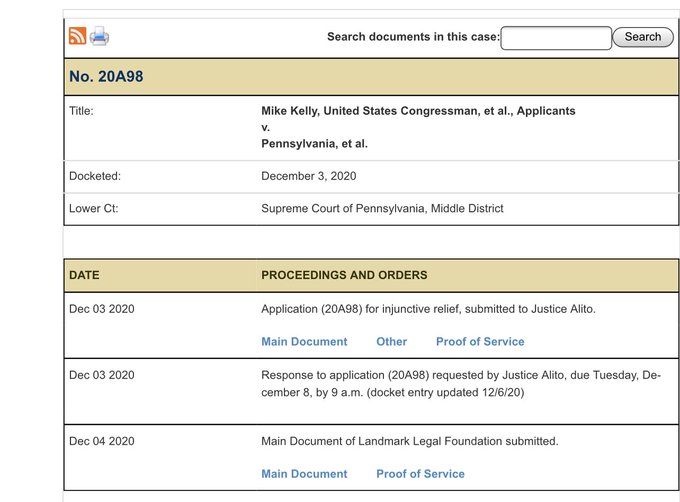
Task: Open Landmark Legal Foundation Proof of Service
Action: tap(420, 474)
